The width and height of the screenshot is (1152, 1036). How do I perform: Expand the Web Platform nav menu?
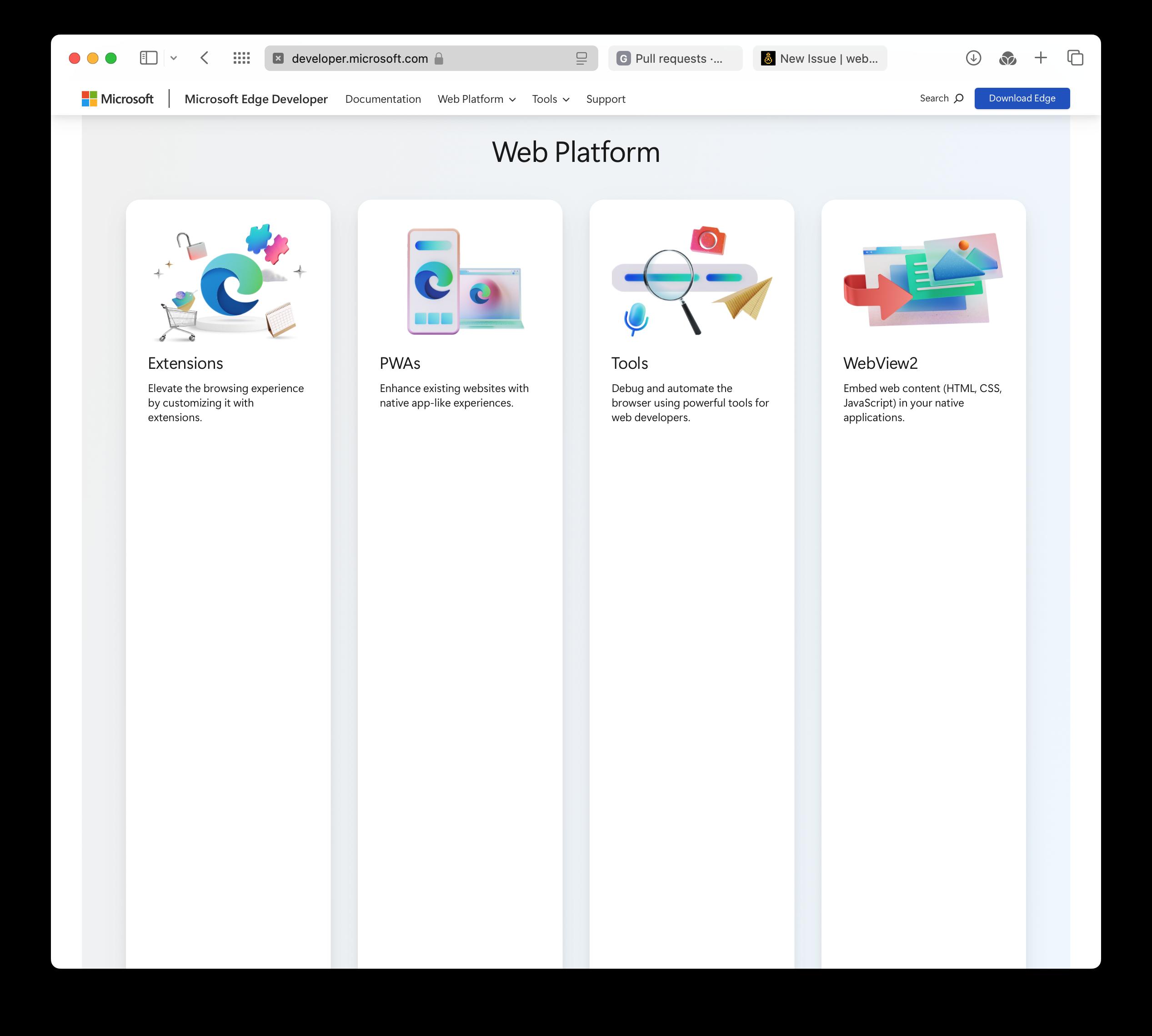477,99
